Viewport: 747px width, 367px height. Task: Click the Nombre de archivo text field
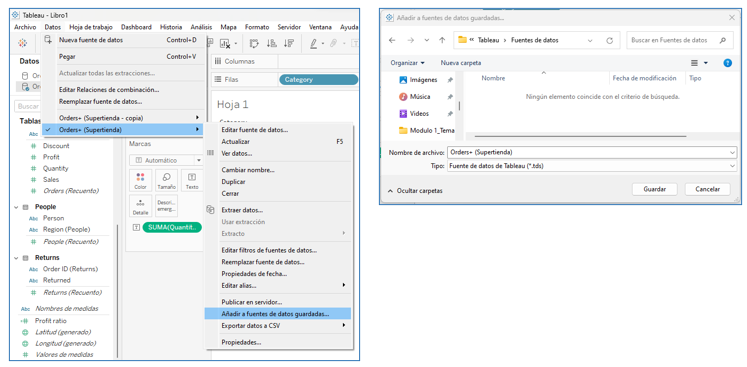tap(587, 153)
